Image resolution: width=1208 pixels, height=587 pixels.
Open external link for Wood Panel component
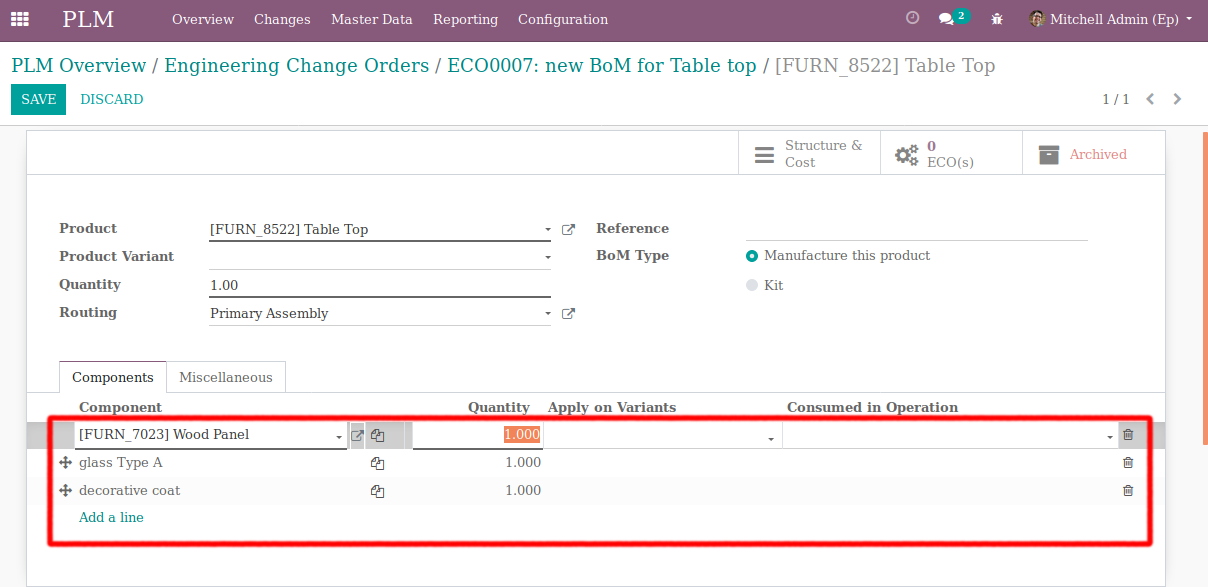(x=357, y=435)
